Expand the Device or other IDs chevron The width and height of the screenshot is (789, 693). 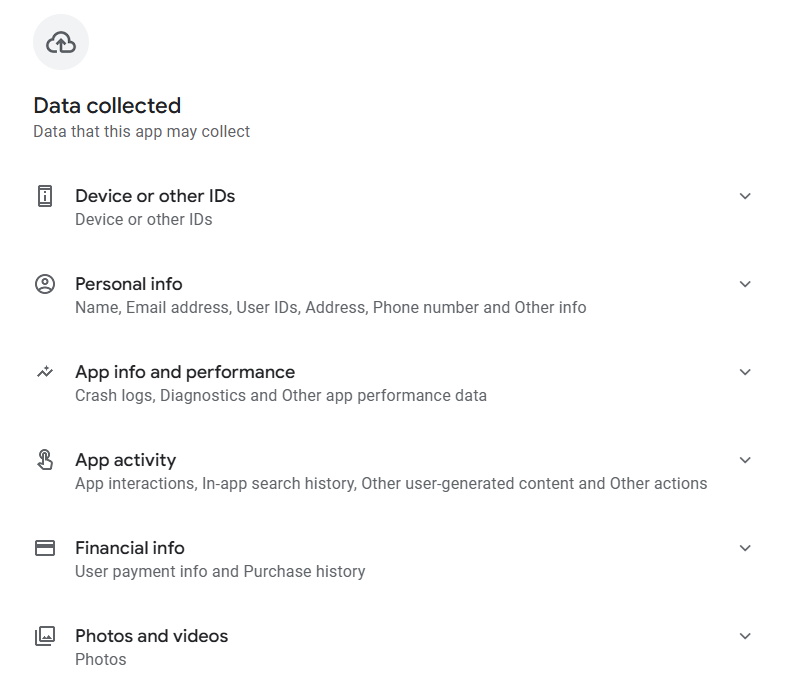[x=745, y=196]
